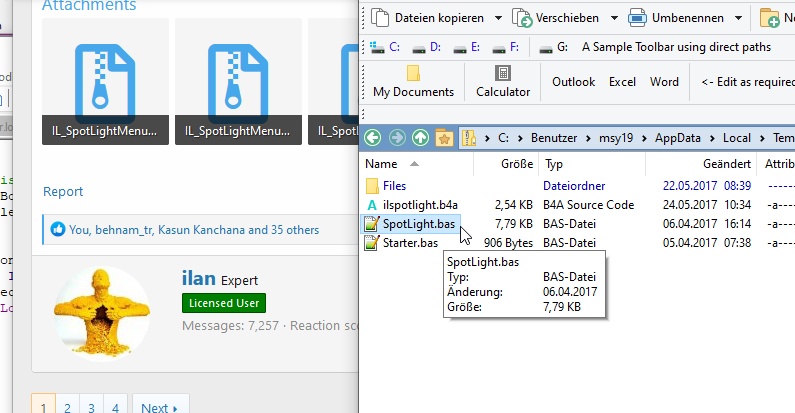
Task: Click ilan's yellow figure avatar
Action: pos(102,313)
